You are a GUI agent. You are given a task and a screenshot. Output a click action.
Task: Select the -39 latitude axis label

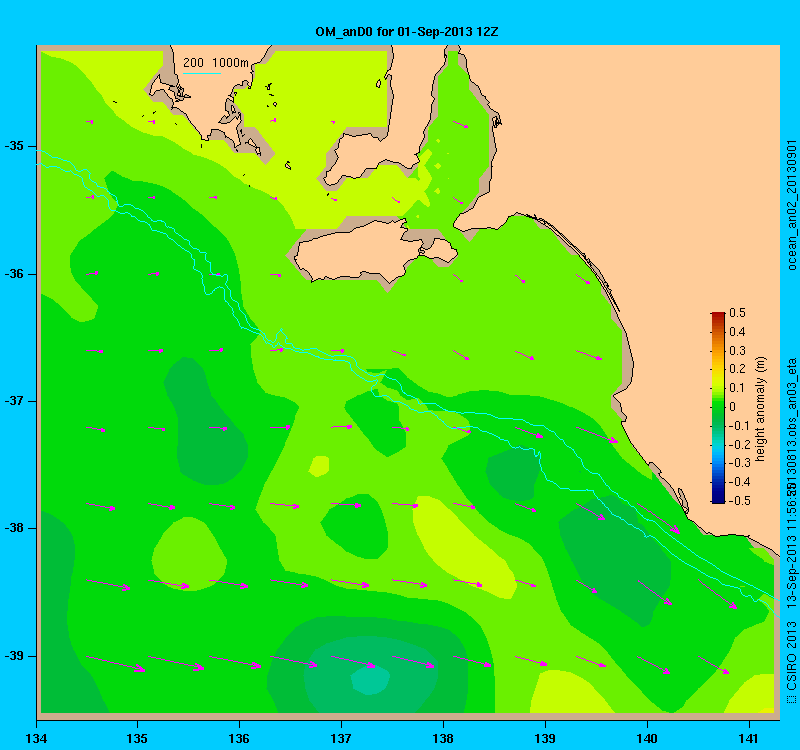pos(14,656)
